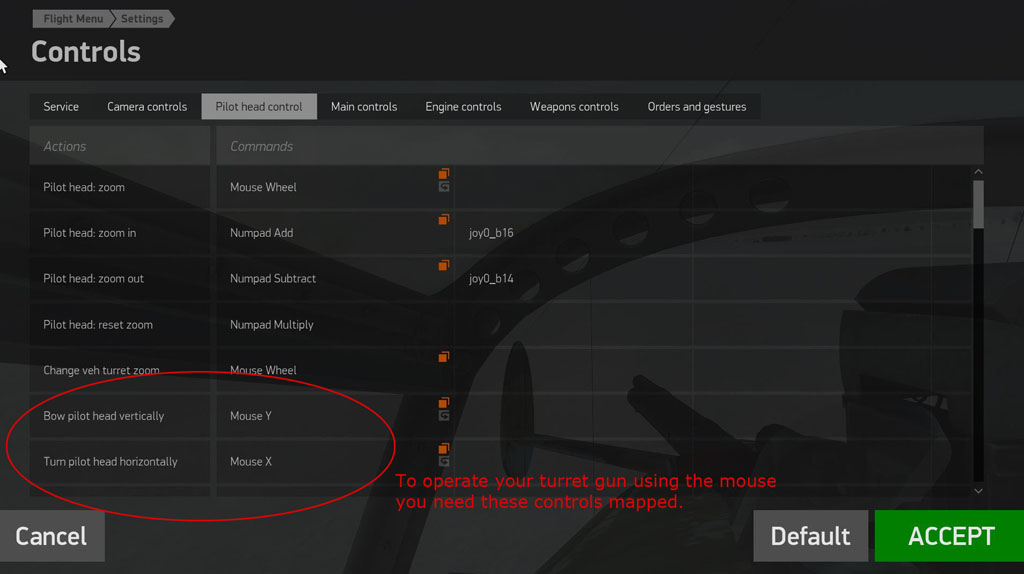Click the Settings breadcrumb
The height and width of the screenshot is (574, 1024).
coord(142,18)
